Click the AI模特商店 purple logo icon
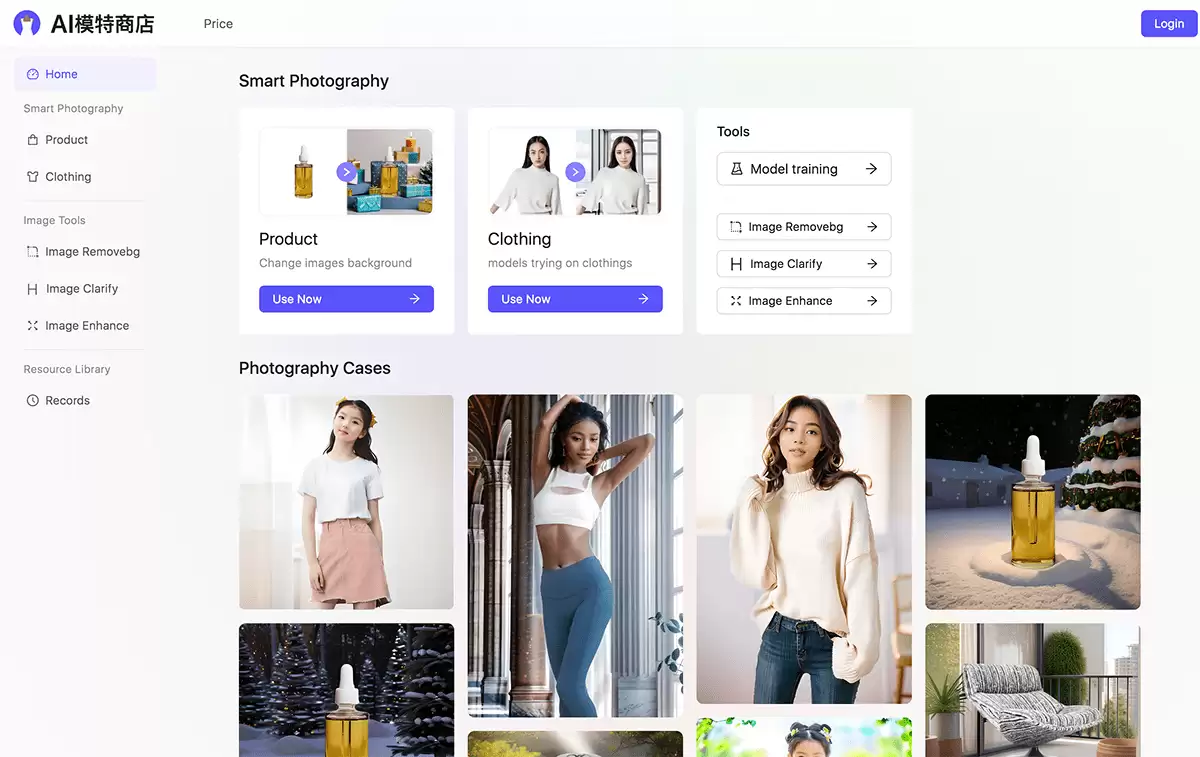The image size is (1200, 757). pos(27,24)
